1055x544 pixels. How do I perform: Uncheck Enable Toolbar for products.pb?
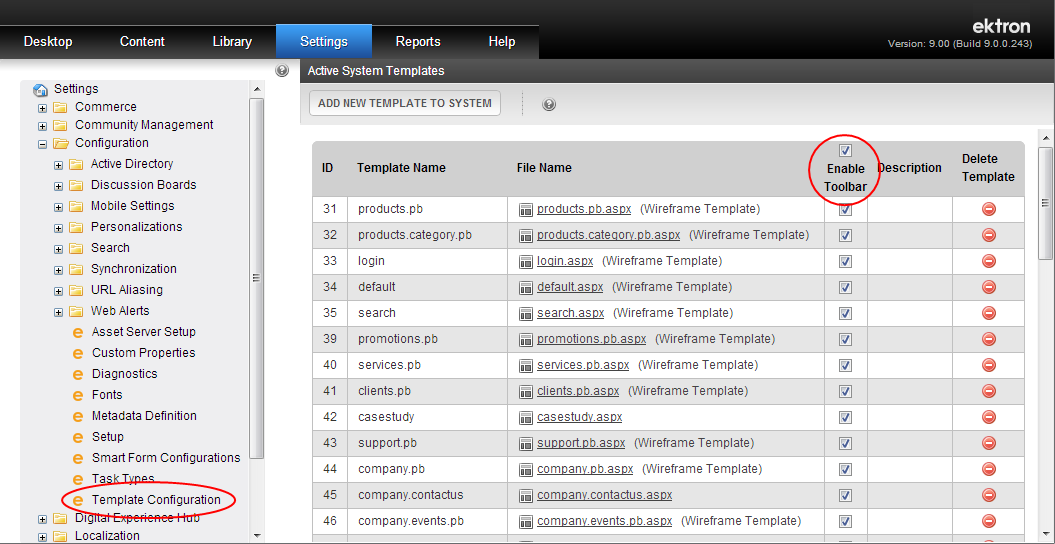(846, 210)
